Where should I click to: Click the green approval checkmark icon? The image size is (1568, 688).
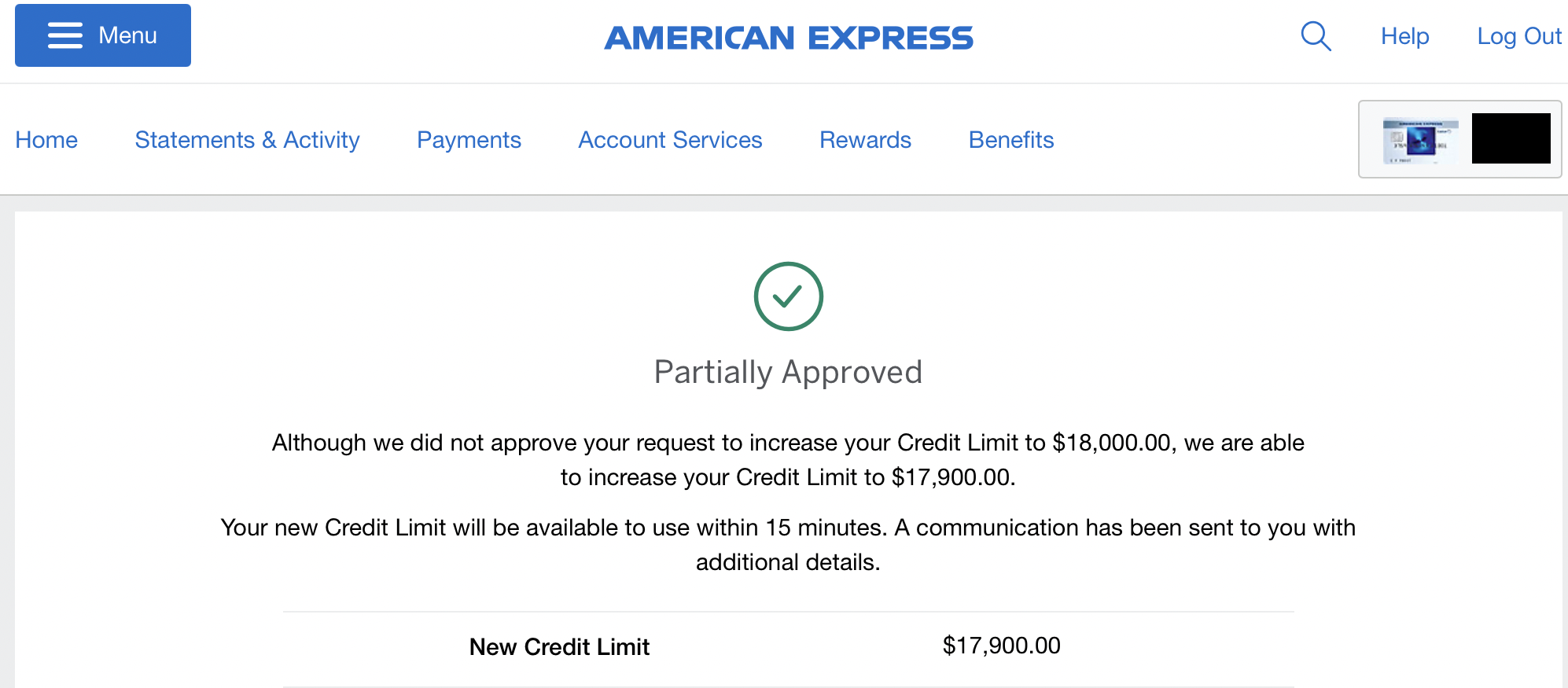tap(788, 296)
